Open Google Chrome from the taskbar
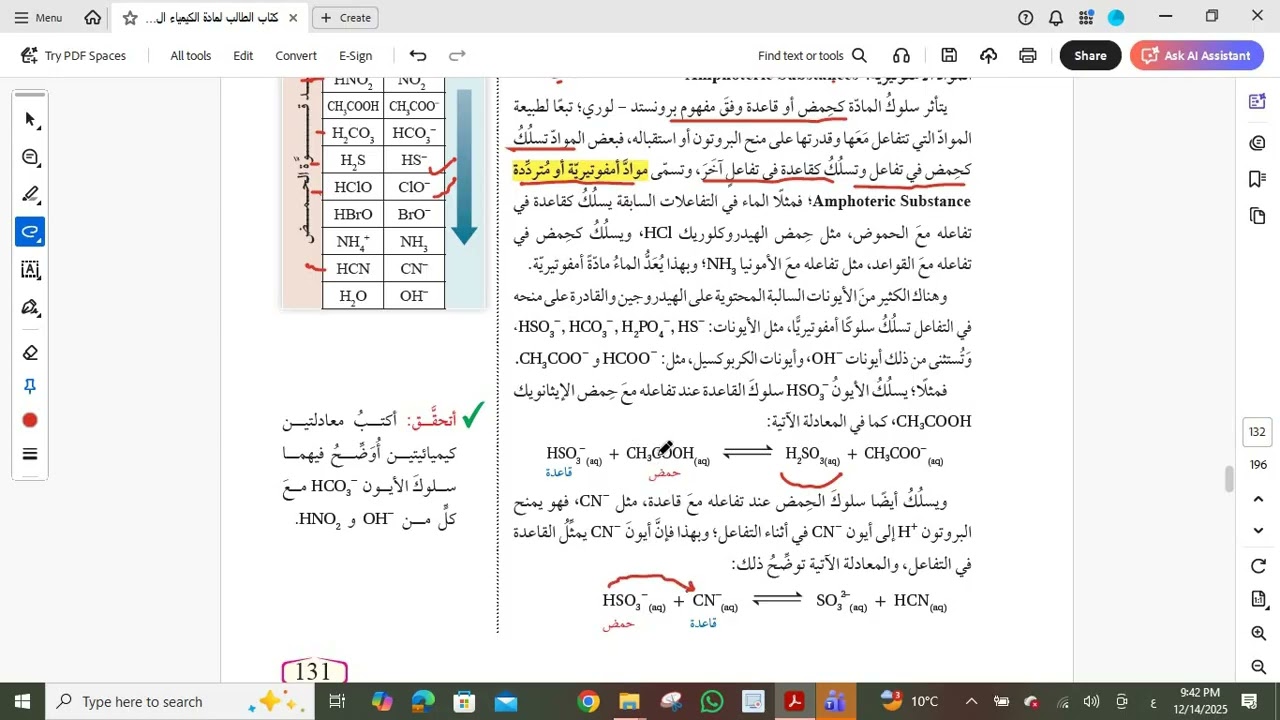Viewport: 1280px width, 720px height. (x=588, y=701)
